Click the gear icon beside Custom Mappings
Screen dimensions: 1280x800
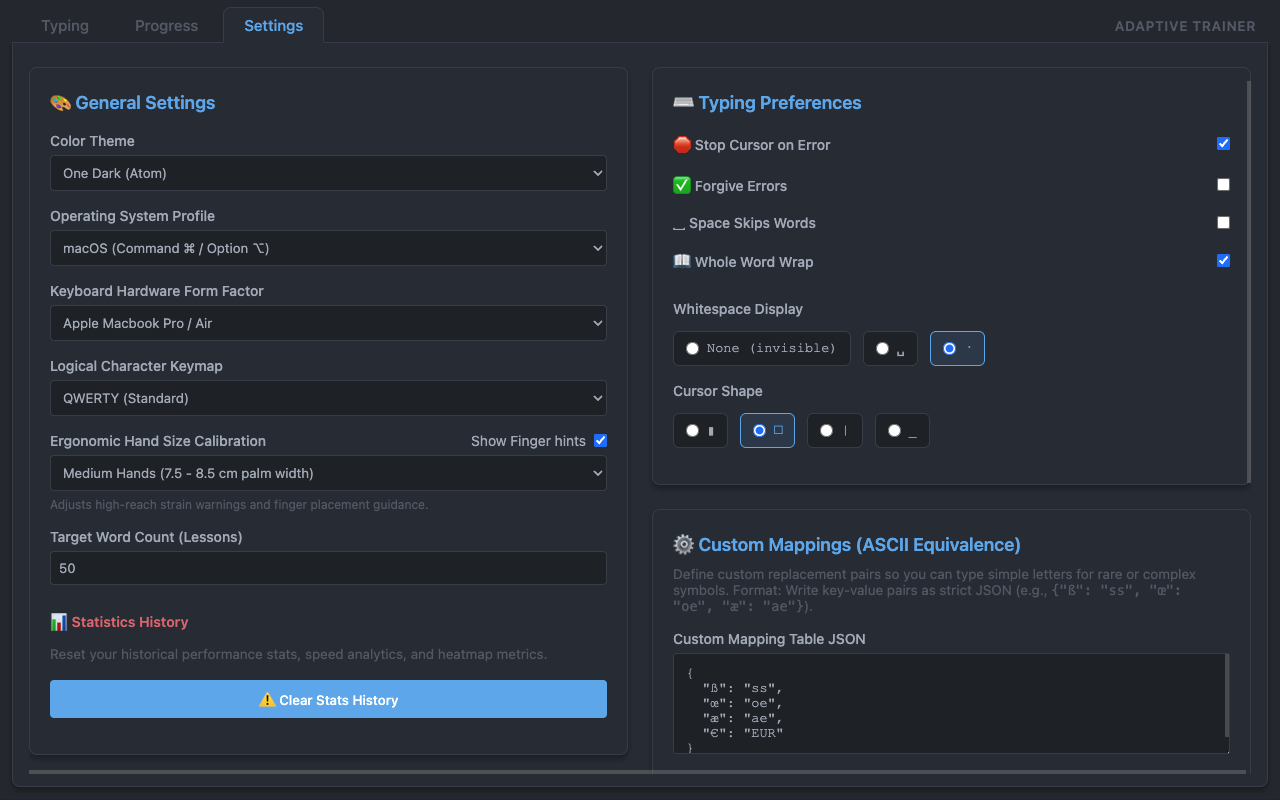(683, 545)
